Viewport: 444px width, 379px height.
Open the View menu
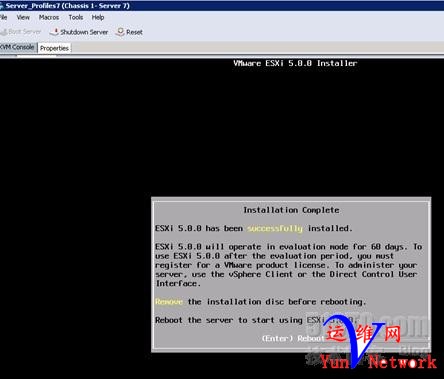tap(23, 17)
